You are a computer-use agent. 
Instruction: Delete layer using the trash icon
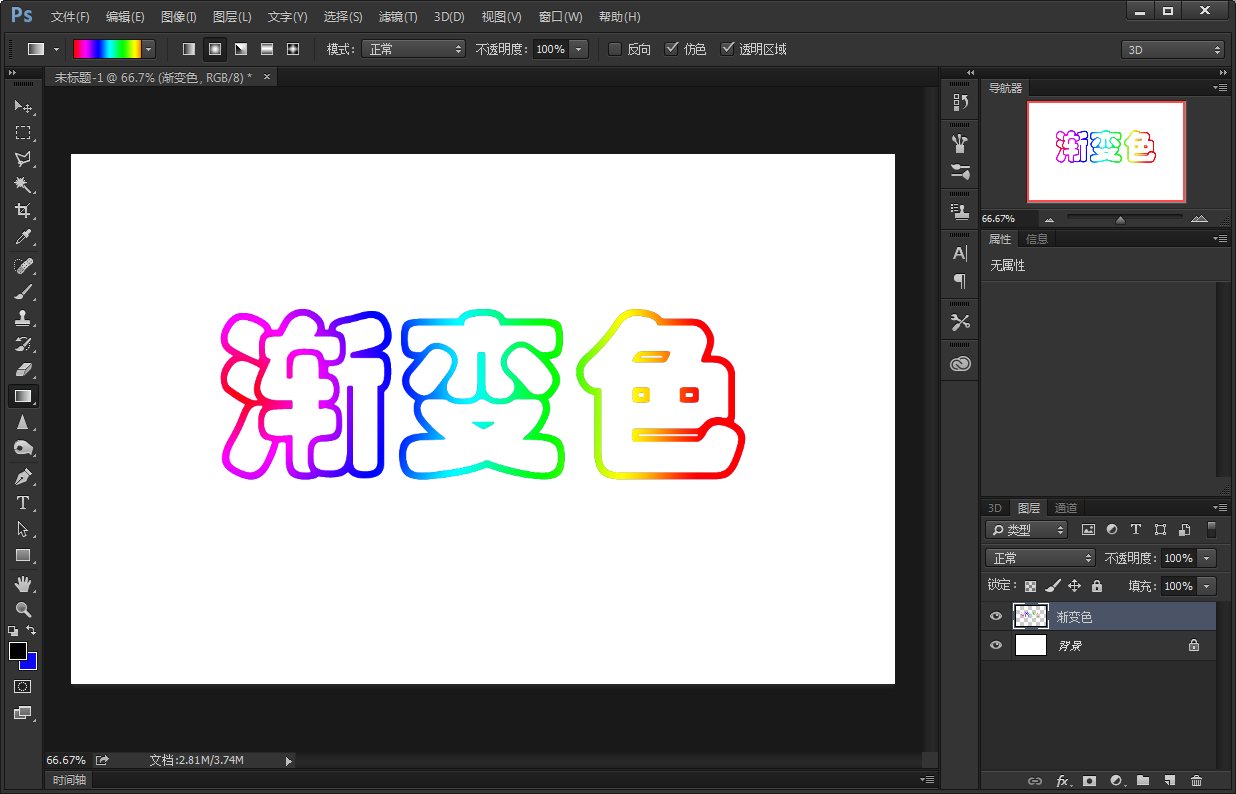tap(1196, 780)
